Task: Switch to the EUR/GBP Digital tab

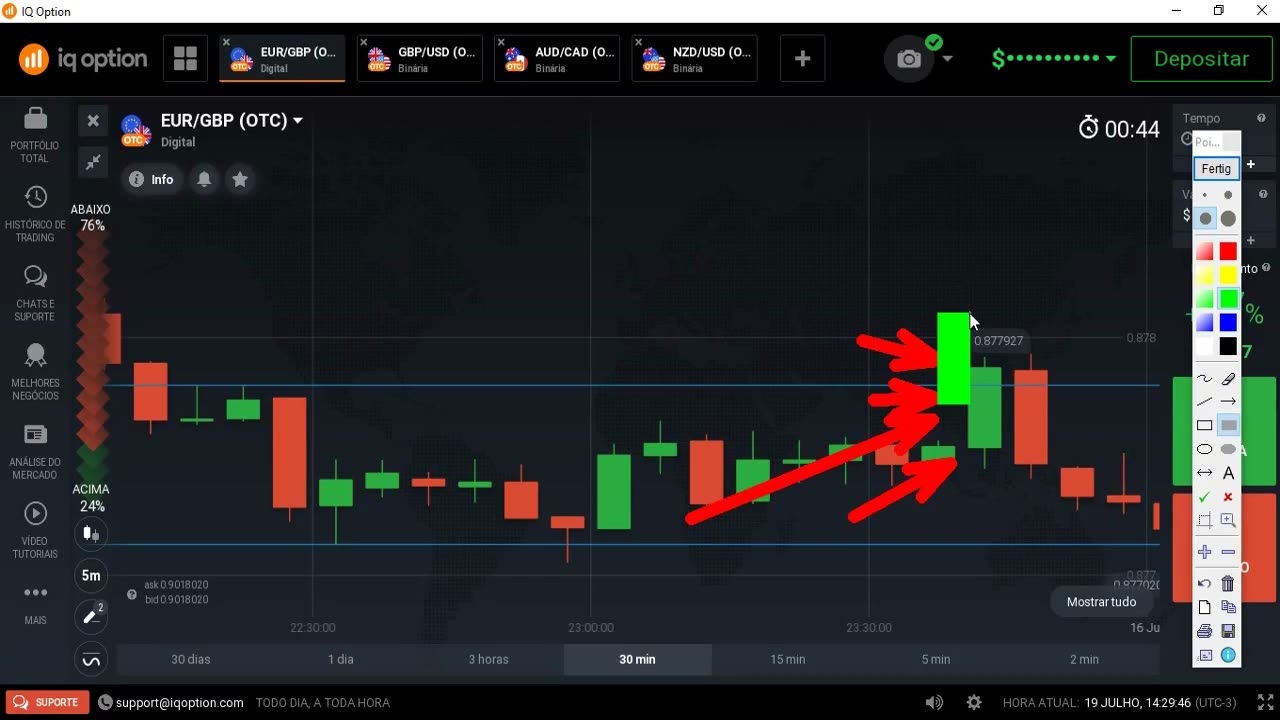Action: [x=282, y=59]
